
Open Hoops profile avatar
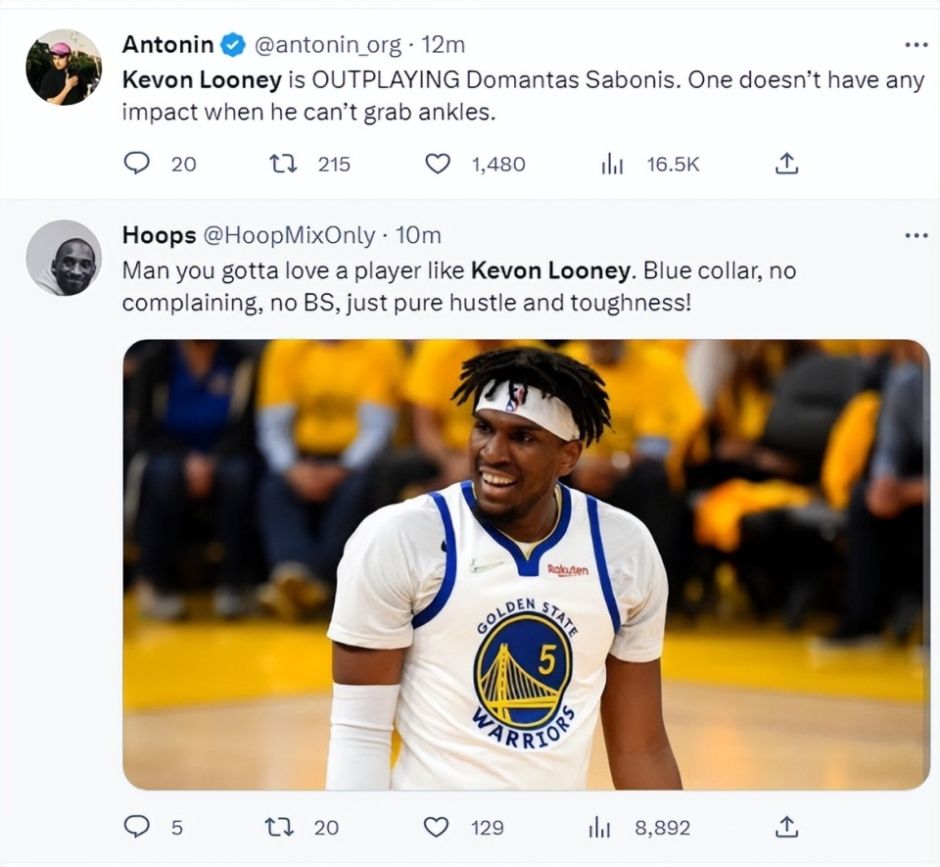point(63,258)
